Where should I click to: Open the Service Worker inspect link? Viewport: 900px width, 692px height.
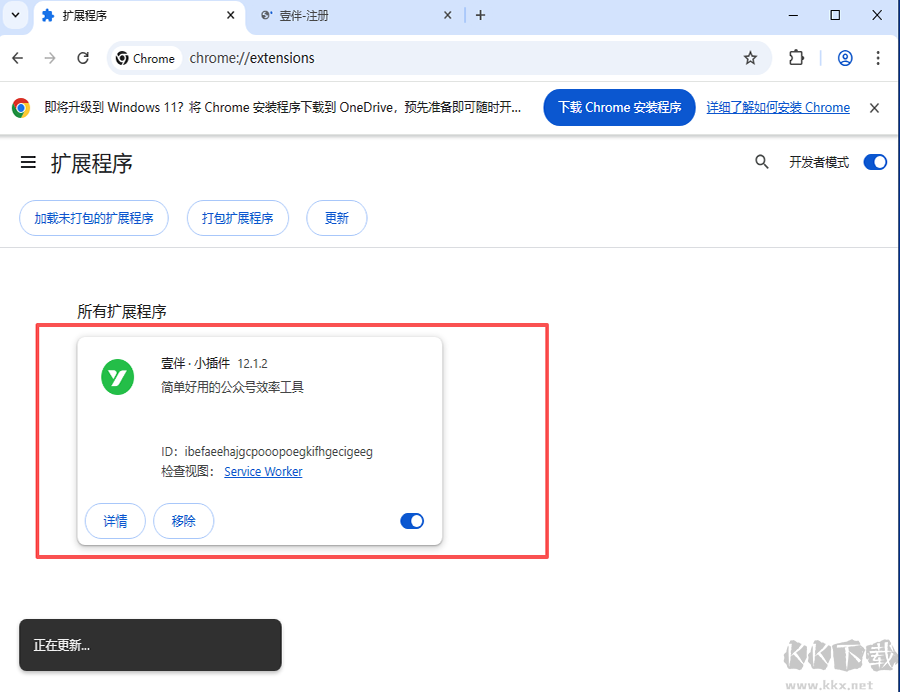tap(263, 472)
